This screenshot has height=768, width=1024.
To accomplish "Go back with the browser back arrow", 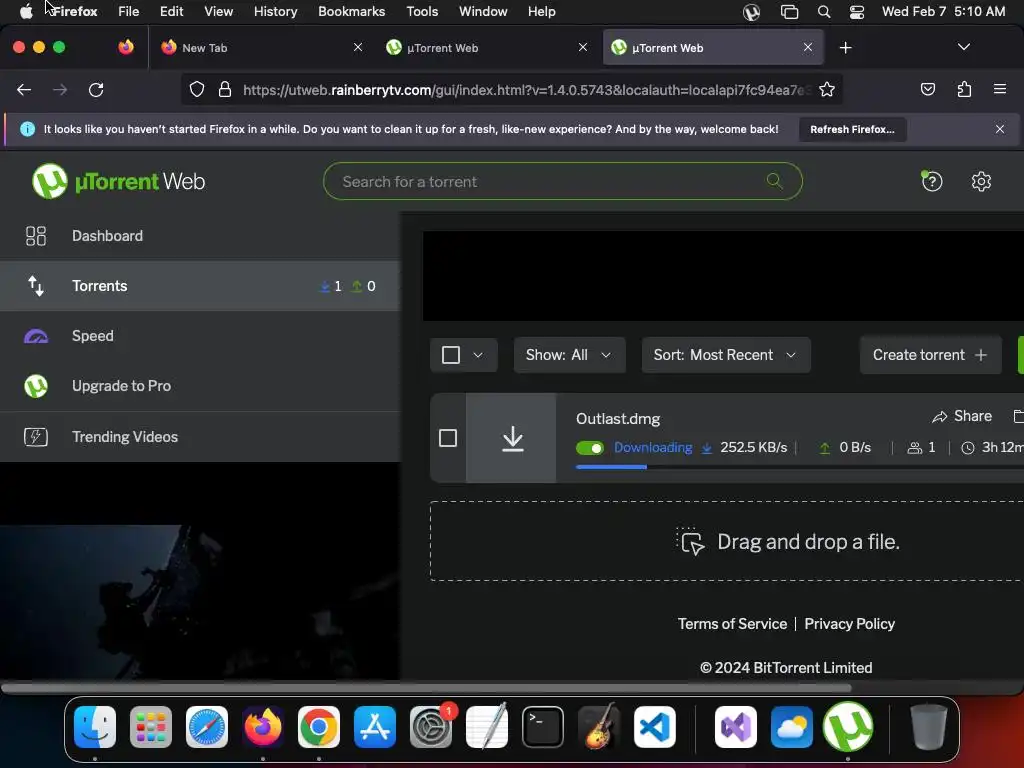I will point(24,89).
